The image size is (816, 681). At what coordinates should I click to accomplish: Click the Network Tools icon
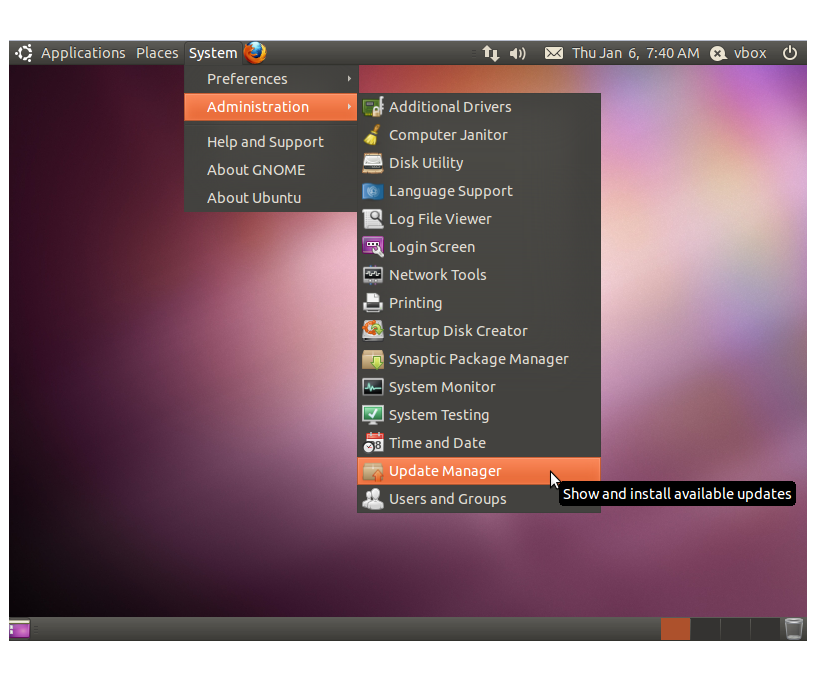[x=373, y=275]
